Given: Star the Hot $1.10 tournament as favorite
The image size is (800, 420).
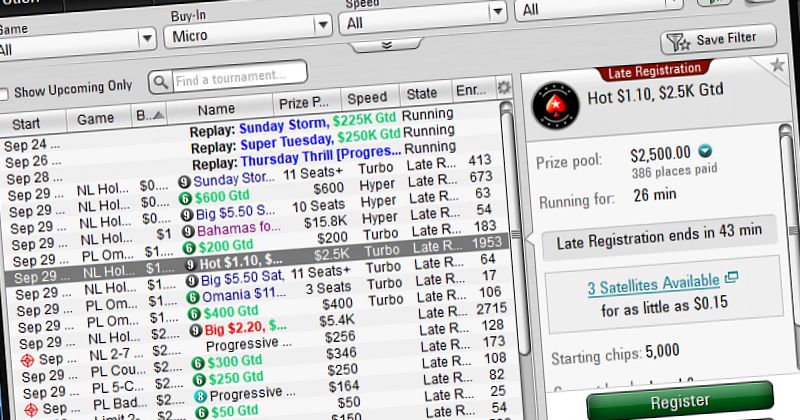Looking at the screenshot, I should [777, 66].
